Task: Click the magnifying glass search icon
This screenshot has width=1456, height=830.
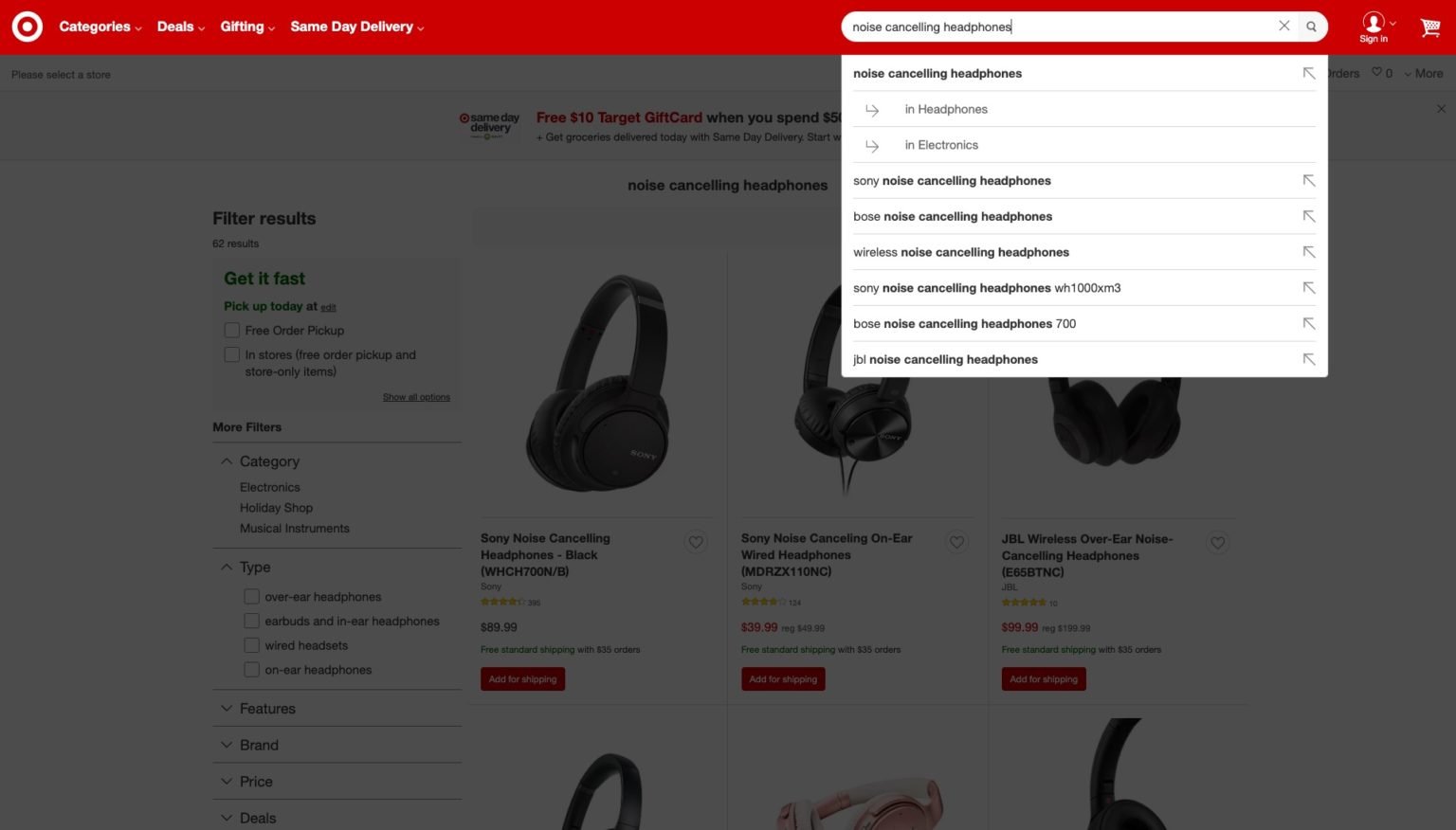Action: click(x=1312, y=27)
